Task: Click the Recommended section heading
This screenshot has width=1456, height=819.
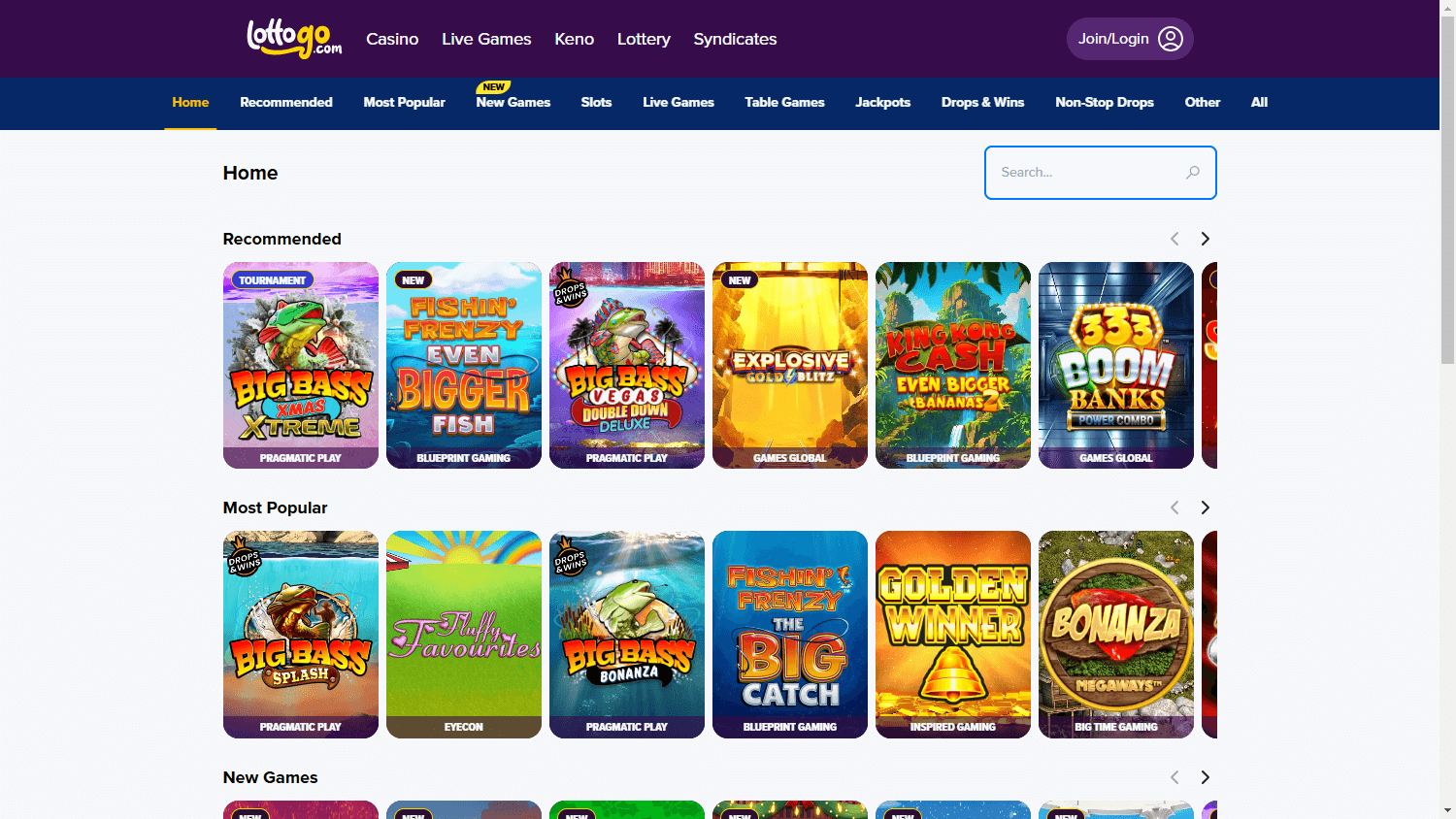Action: point(282,239)
